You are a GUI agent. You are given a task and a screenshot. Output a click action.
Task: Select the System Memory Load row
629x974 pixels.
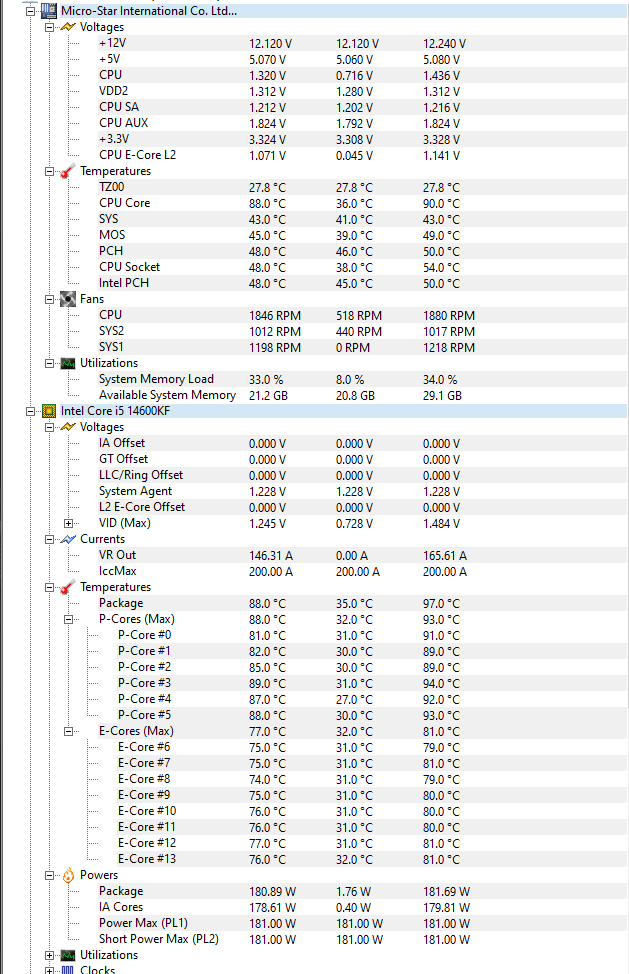361,379
